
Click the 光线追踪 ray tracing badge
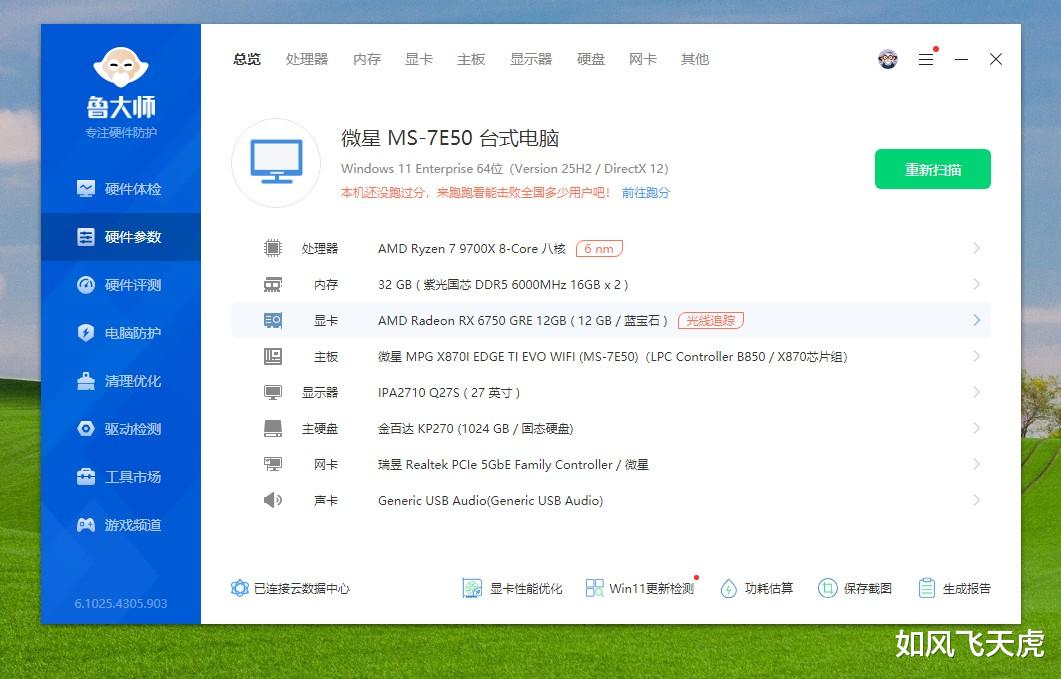[710, 320]
